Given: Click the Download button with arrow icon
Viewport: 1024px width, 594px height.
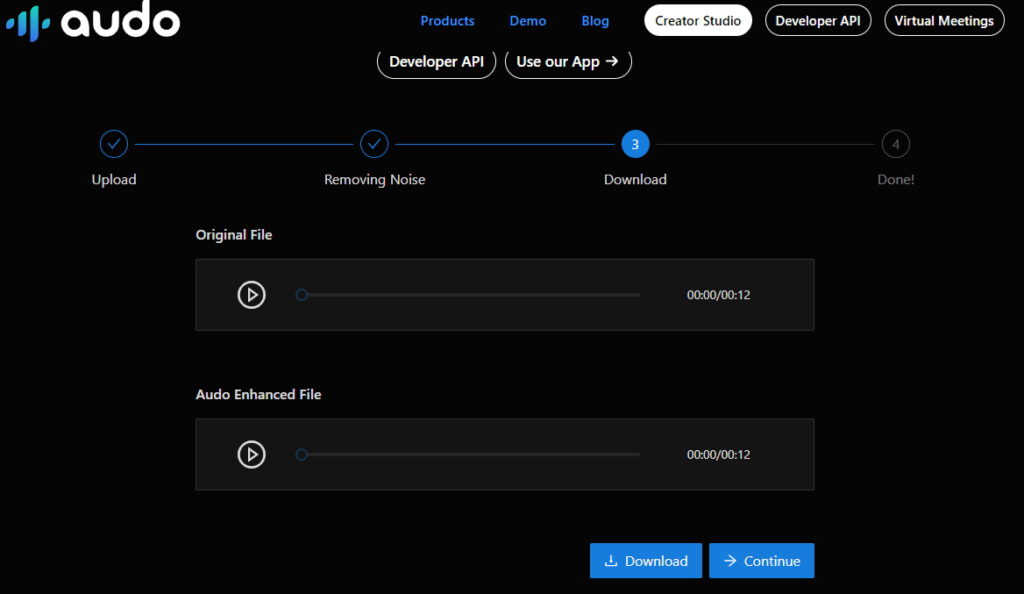Looking at the screenshot, I should click(x=647, y=561).
